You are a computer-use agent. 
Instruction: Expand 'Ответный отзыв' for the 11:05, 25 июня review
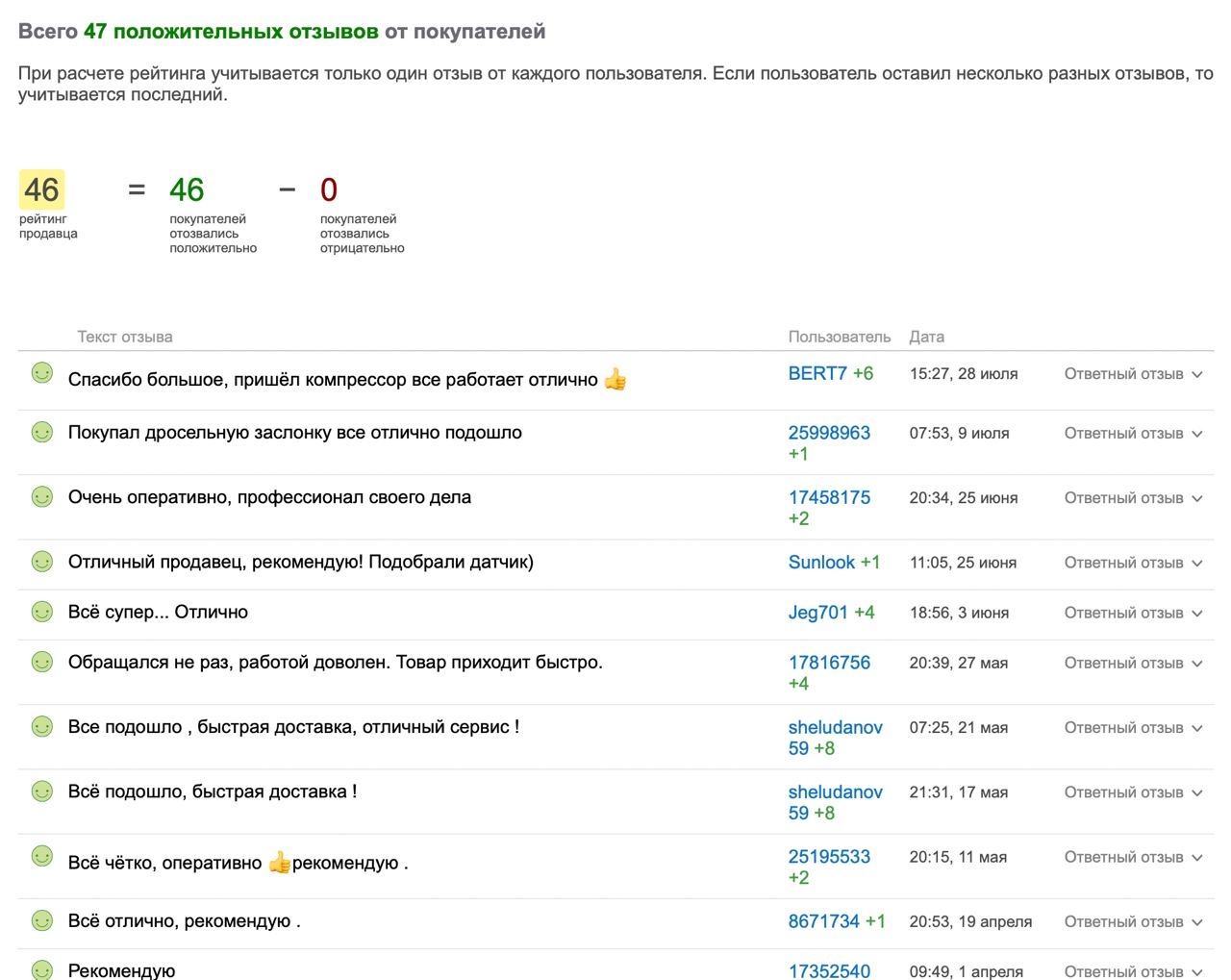1133,563
